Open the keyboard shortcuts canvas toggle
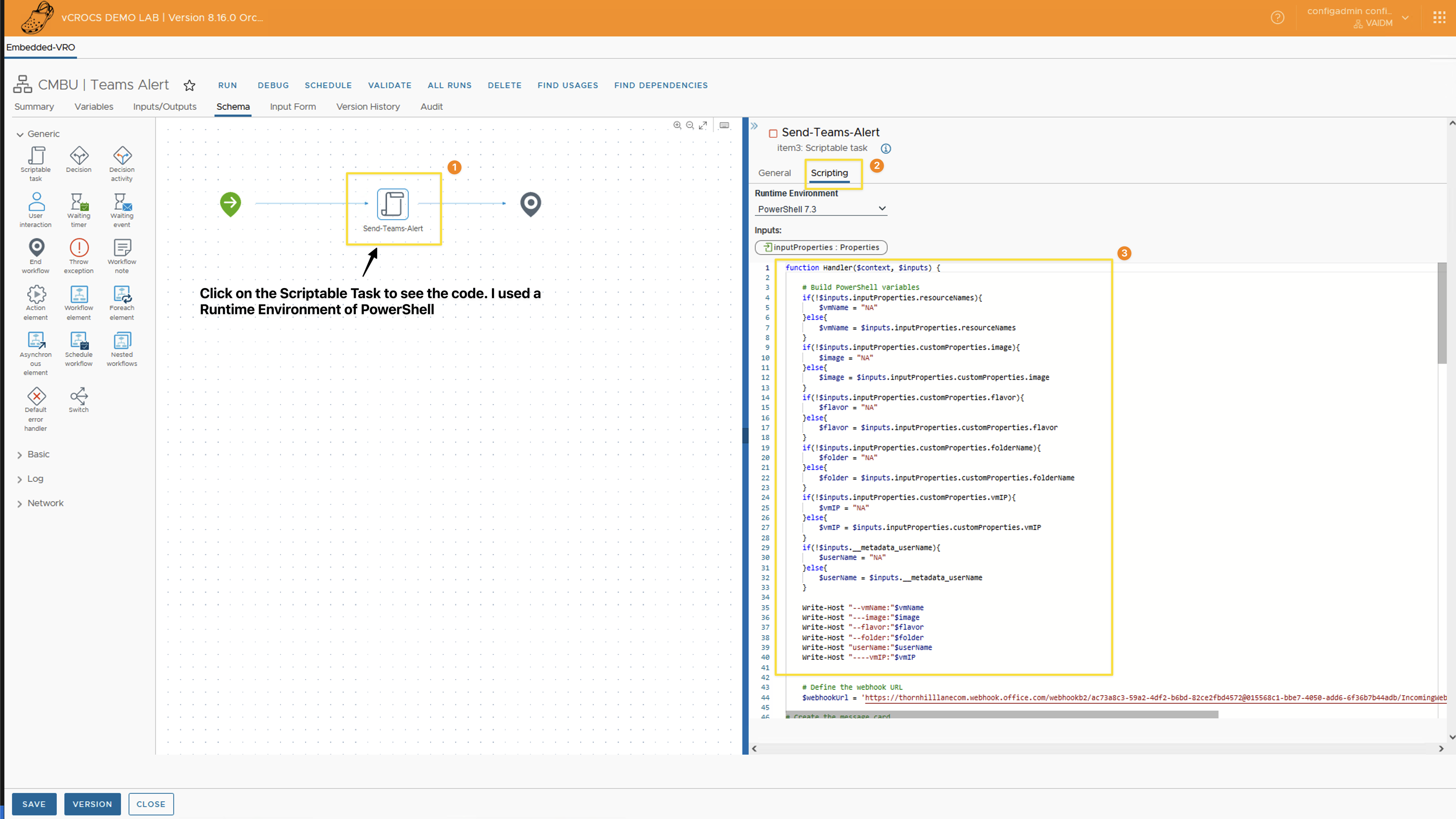1456x819 pixels. pos(724,125)
